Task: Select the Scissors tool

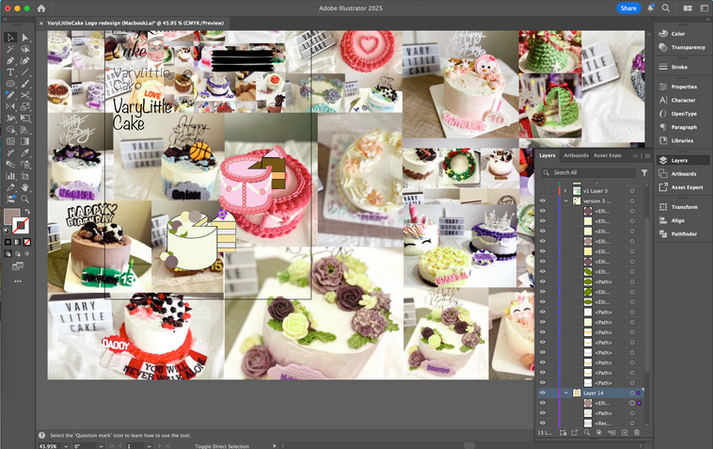Action: click(x=25, y=95)
